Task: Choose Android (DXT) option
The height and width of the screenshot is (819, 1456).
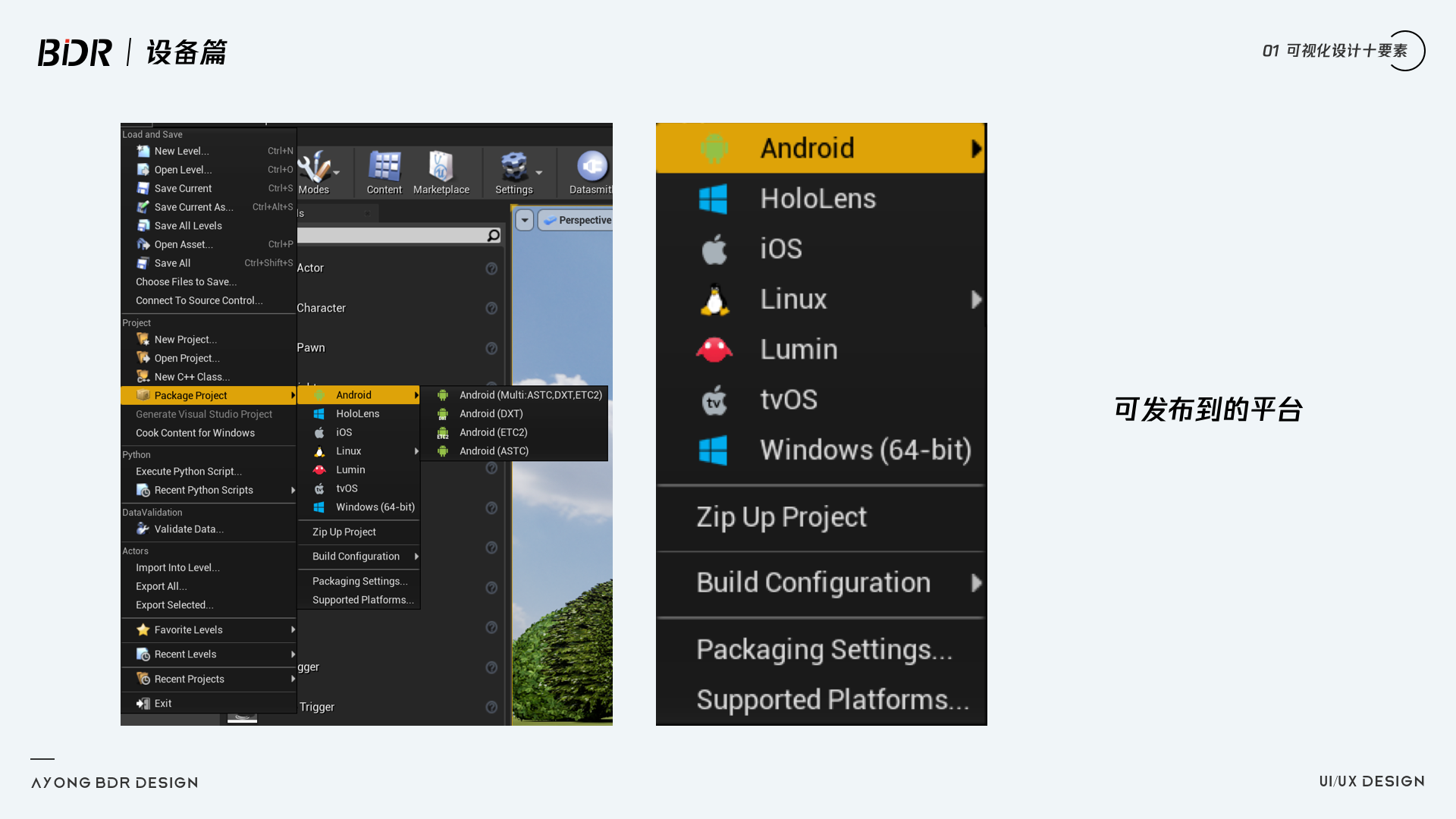Action: tap(515, 414)
